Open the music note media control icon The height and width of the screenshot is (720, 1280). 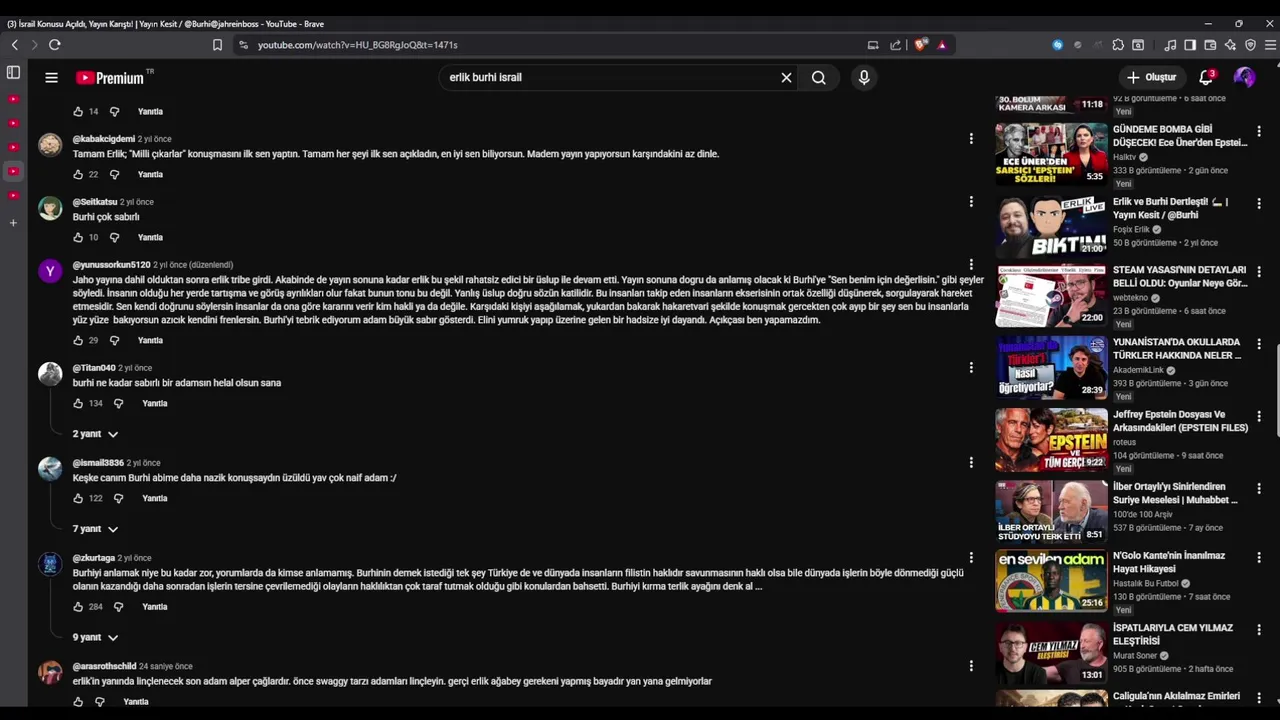pyautogui.click(x=1170, y=45)
